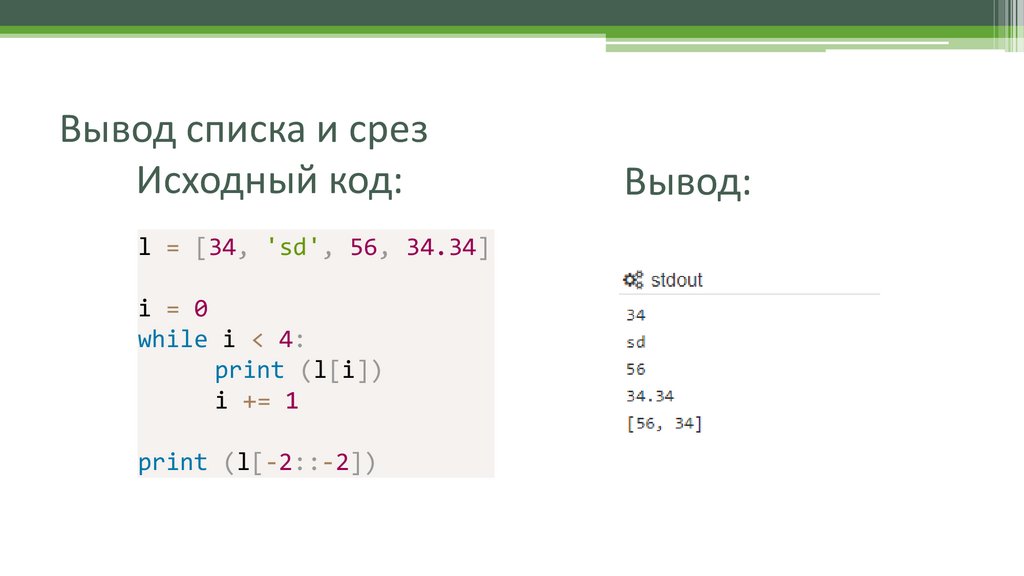The width and height of the screenshot is (1024, 576).
Task: Click the heading 'Вывод:'
Action: tap(688, 182)
